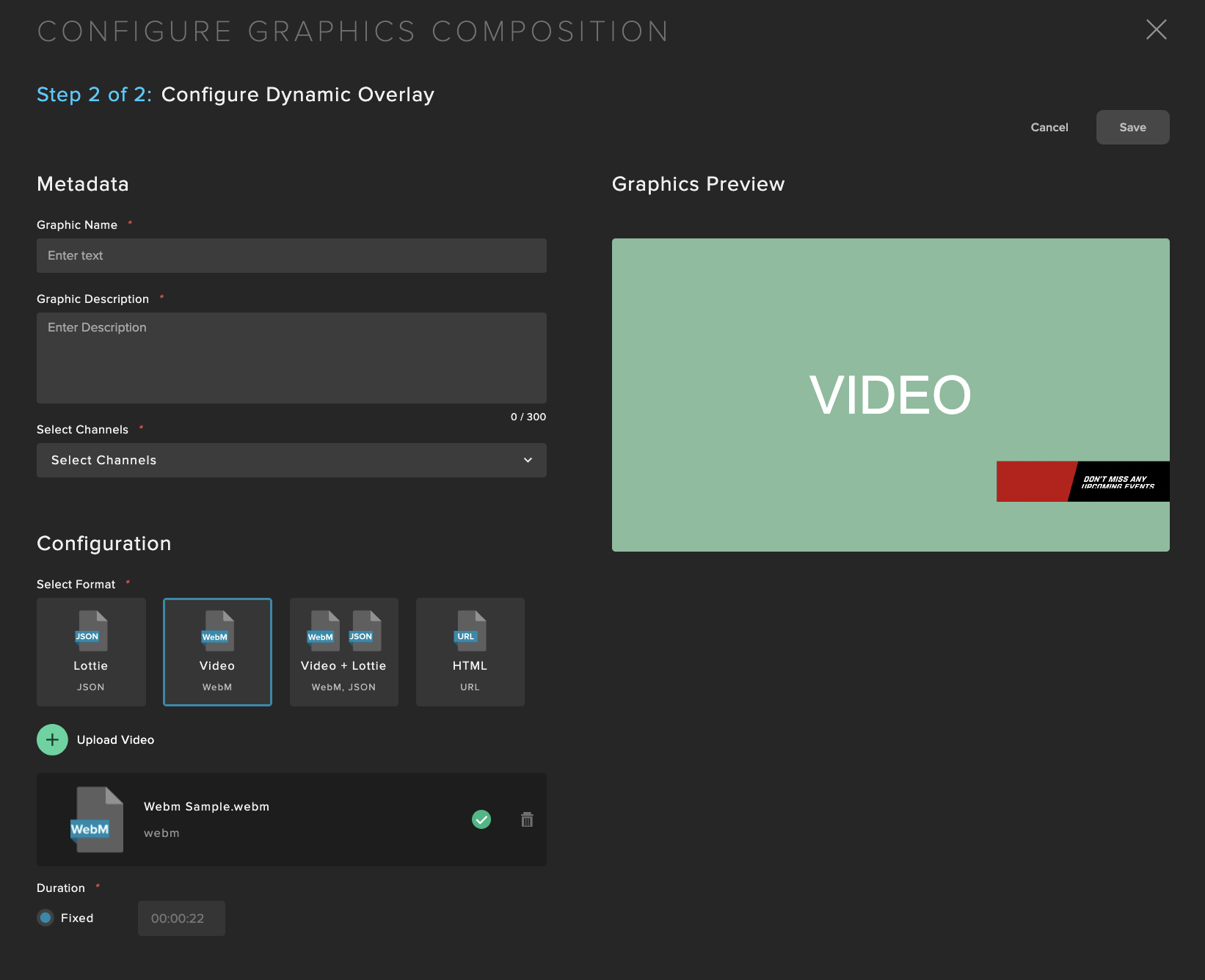
Task: Select the HTML URL format card
Action: point(470,651)
